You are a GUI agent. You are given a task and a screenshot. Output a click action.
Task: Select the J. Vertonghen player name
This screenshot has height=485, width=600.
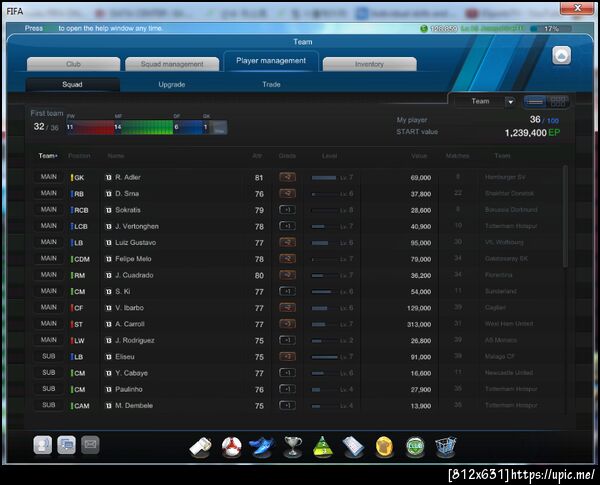point(137,226)
